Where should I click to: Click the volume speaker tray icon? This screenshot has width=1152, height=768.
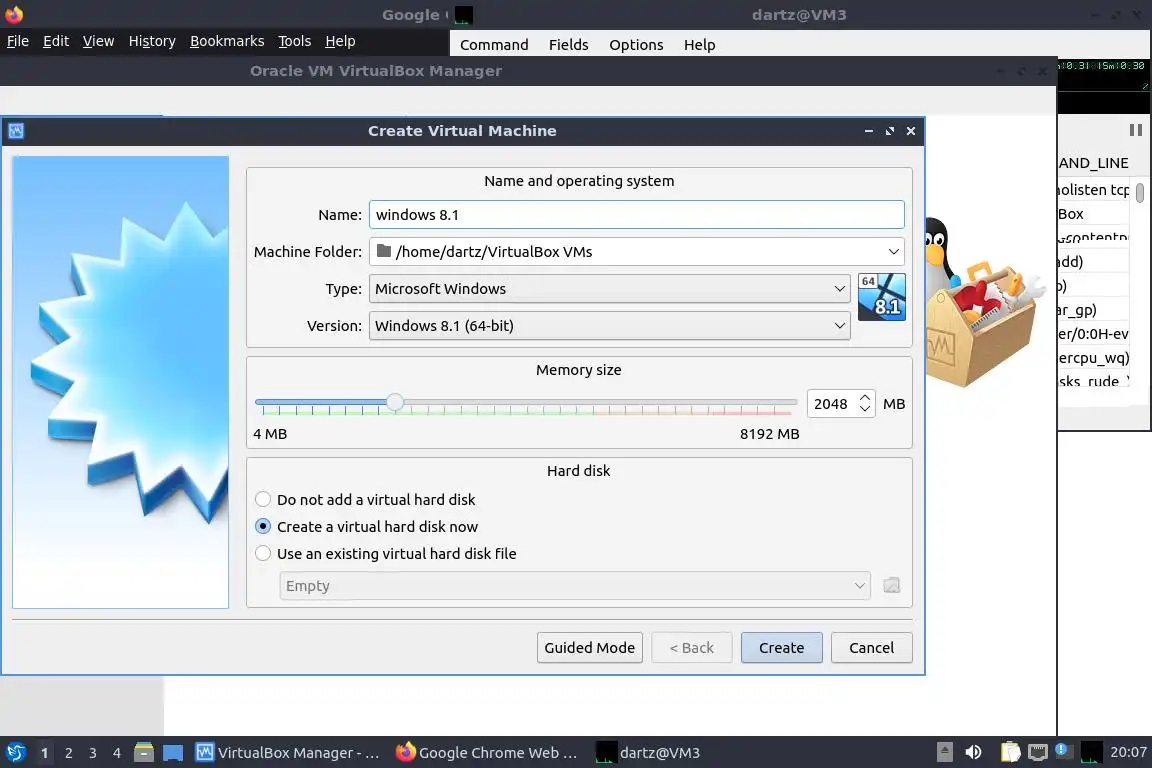(x=973, y=752)
